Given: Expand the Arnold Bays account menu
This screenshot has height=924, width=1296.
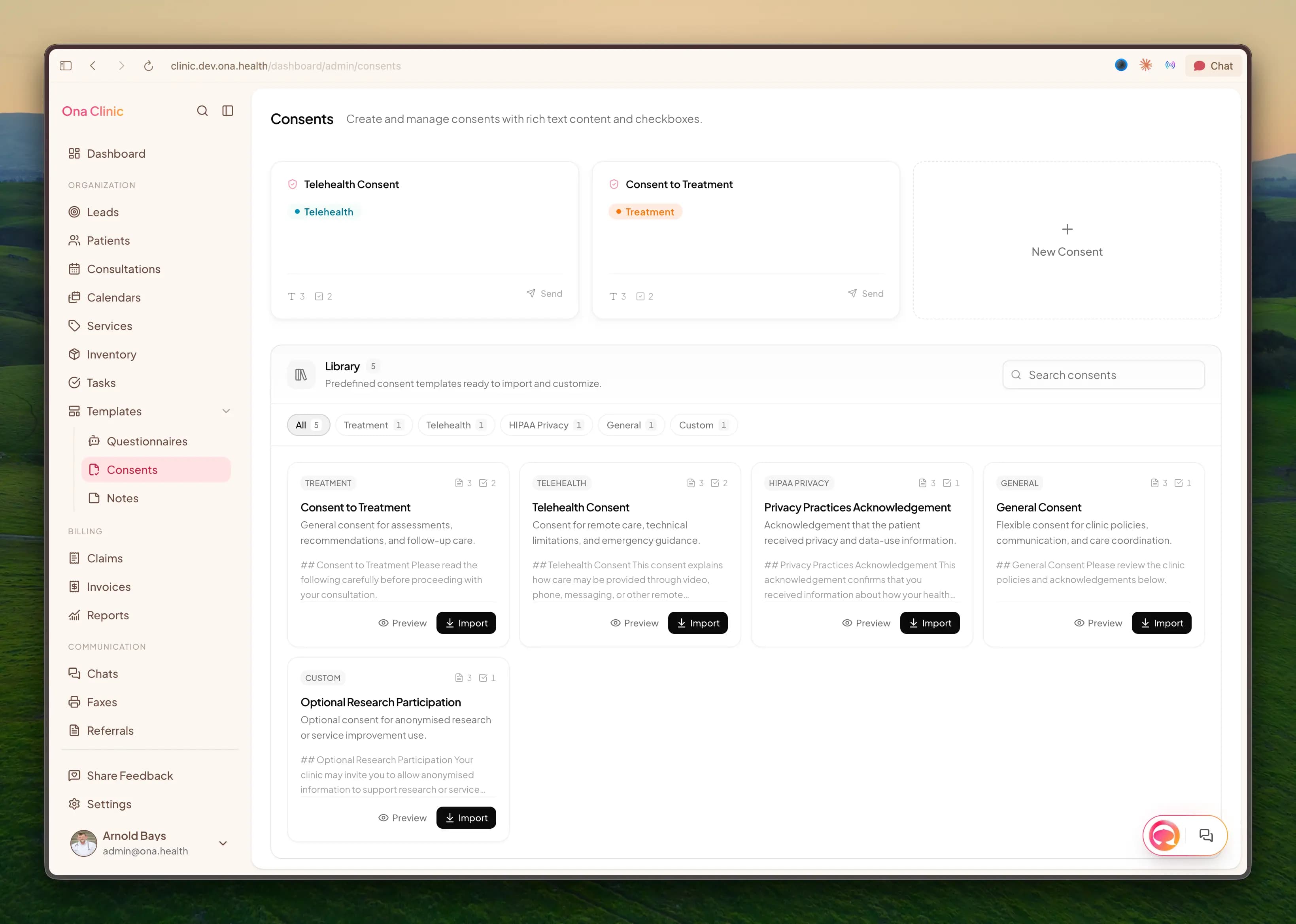Looking at the screenshot, I should click(x=223, y=843).
